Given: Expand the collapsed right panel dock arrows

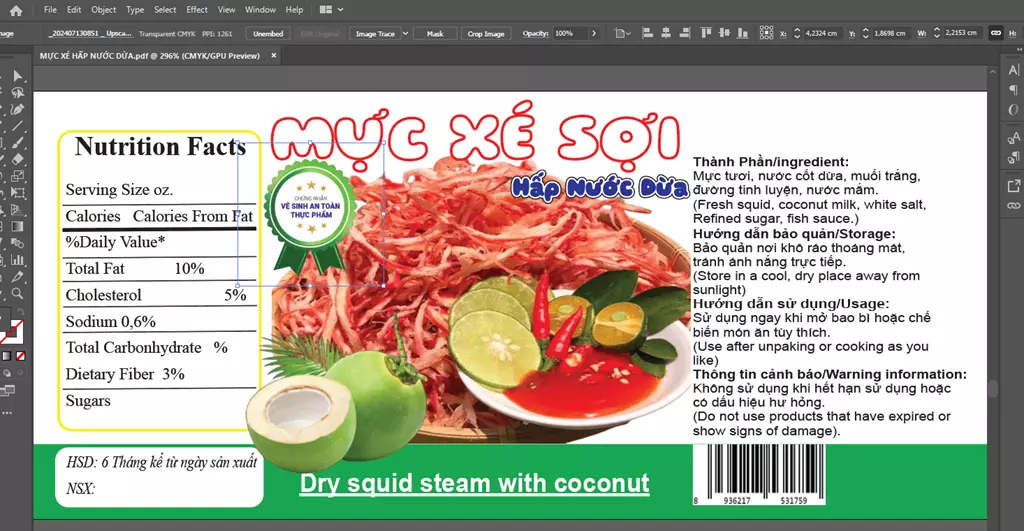Looking at the screenshot, I should tap(1019, 50).
